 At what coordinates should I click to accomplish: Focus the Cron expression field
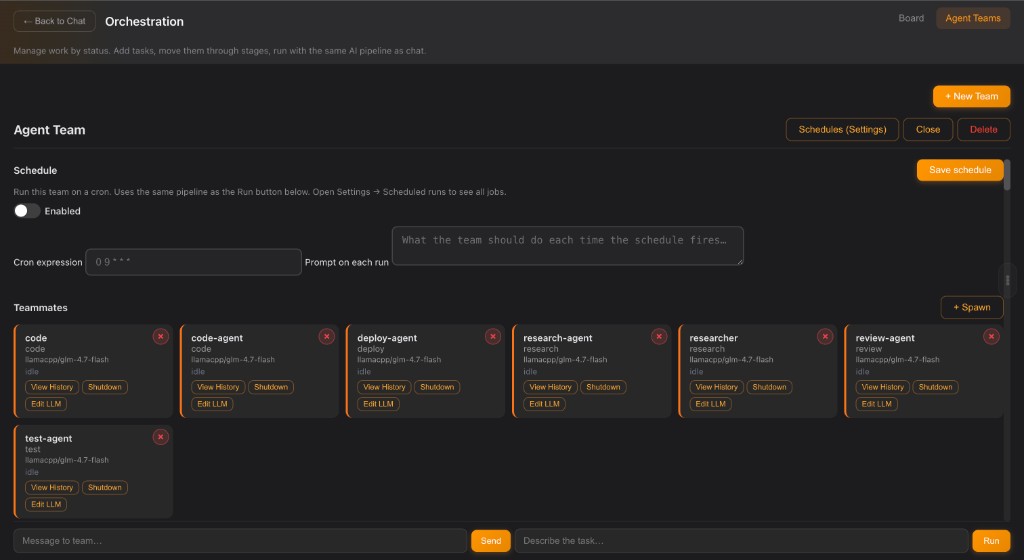(193, 262)
